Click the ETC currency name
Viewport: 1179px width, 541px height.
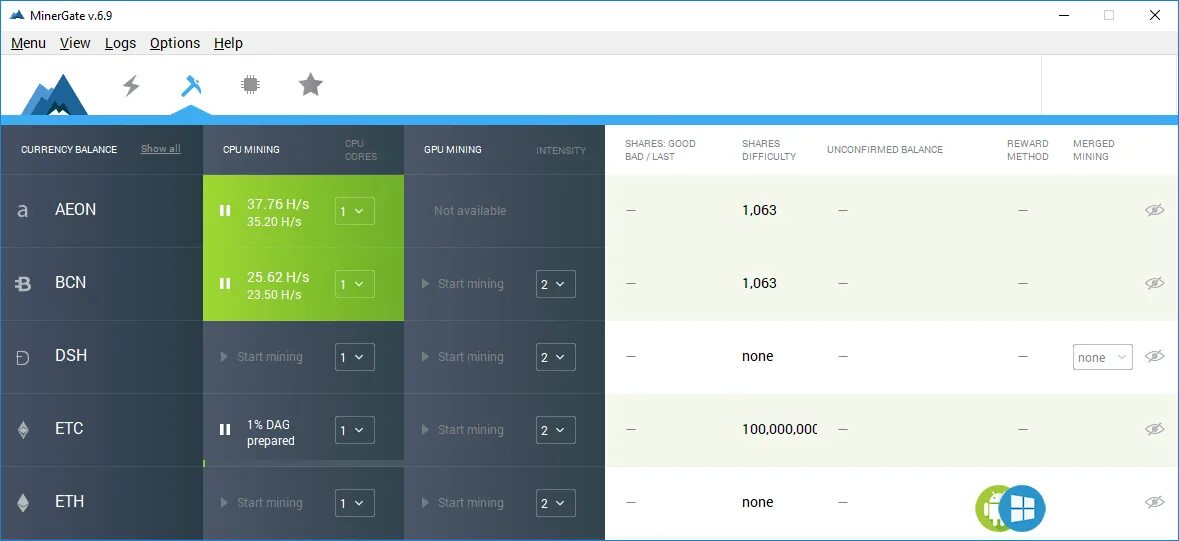click(69, 428)
